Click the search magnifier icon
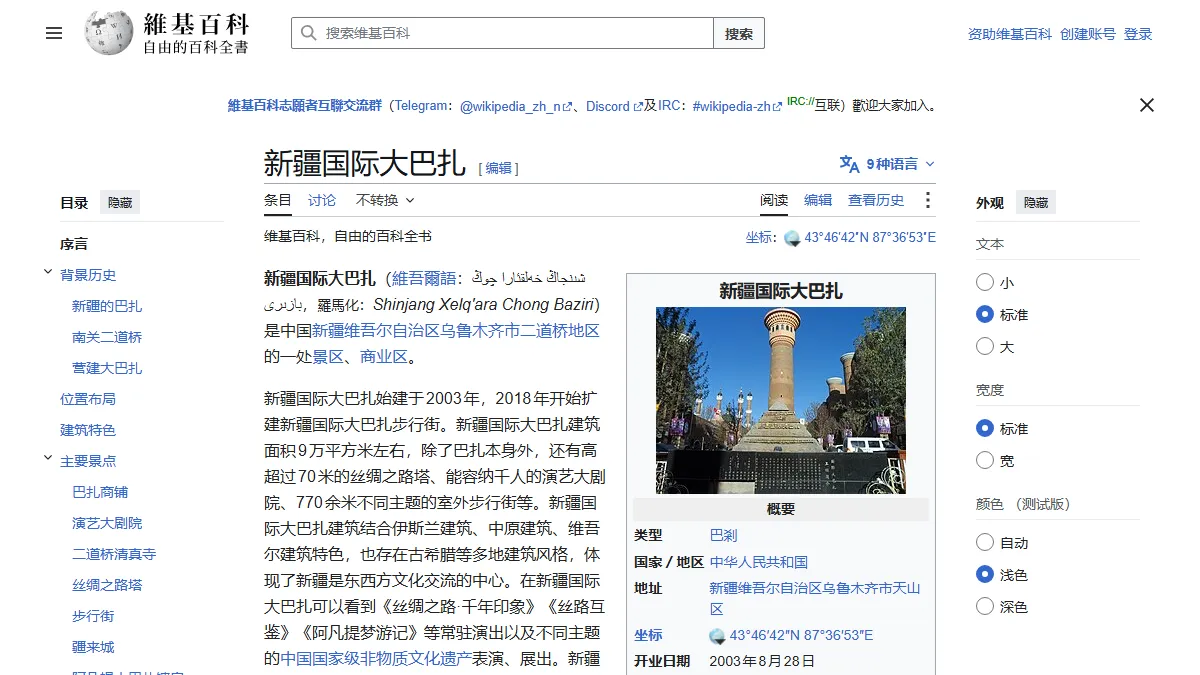 point(308,33)
